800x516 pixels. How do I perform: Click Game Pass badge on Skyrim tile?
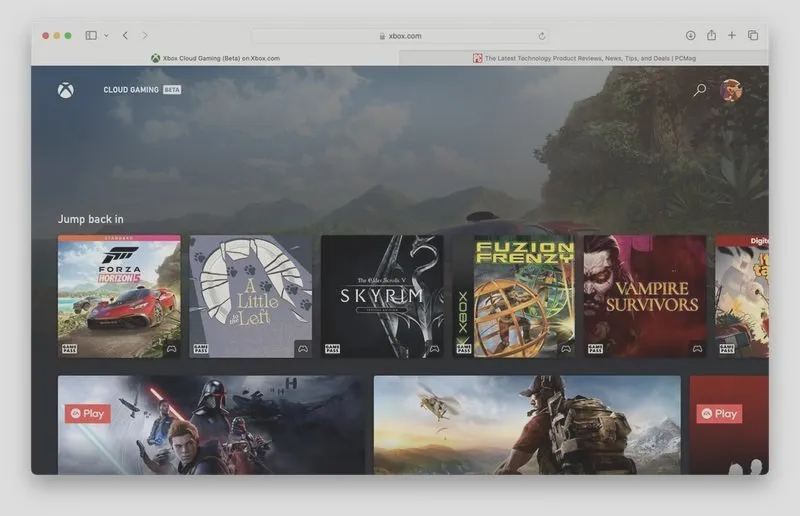tap(333, 349)
